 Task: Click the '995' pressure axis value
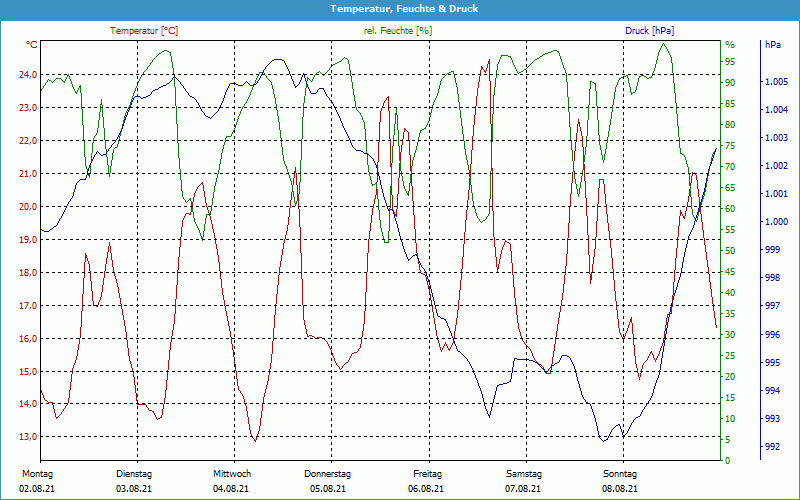click(773, 363)
